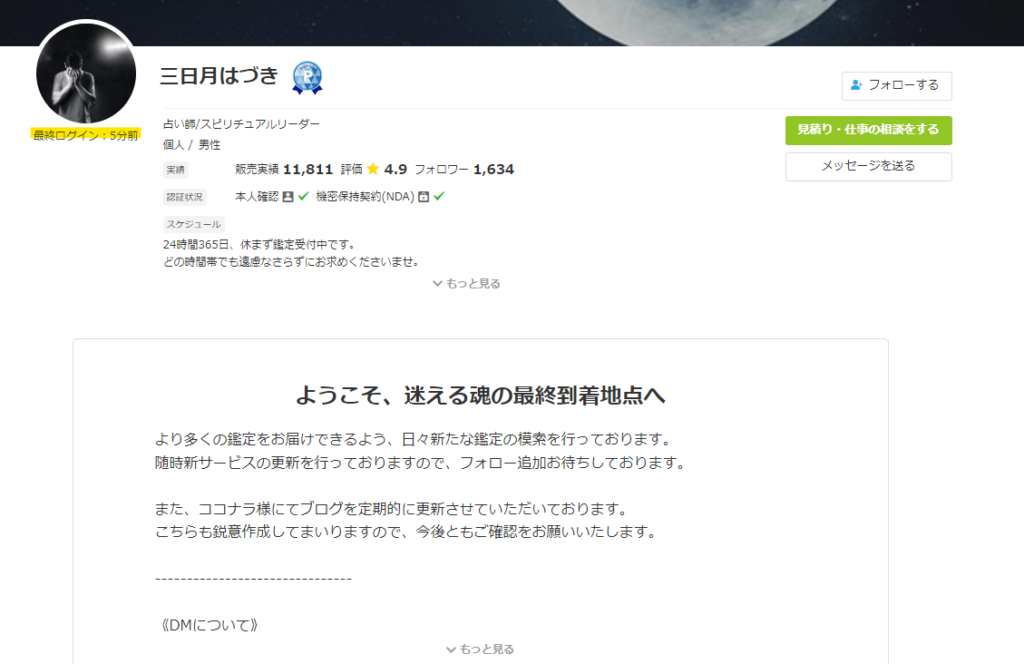Viewport: 1024px width, 664px height.
Task: Follow this seller with フォローする button
Action: 897,86
